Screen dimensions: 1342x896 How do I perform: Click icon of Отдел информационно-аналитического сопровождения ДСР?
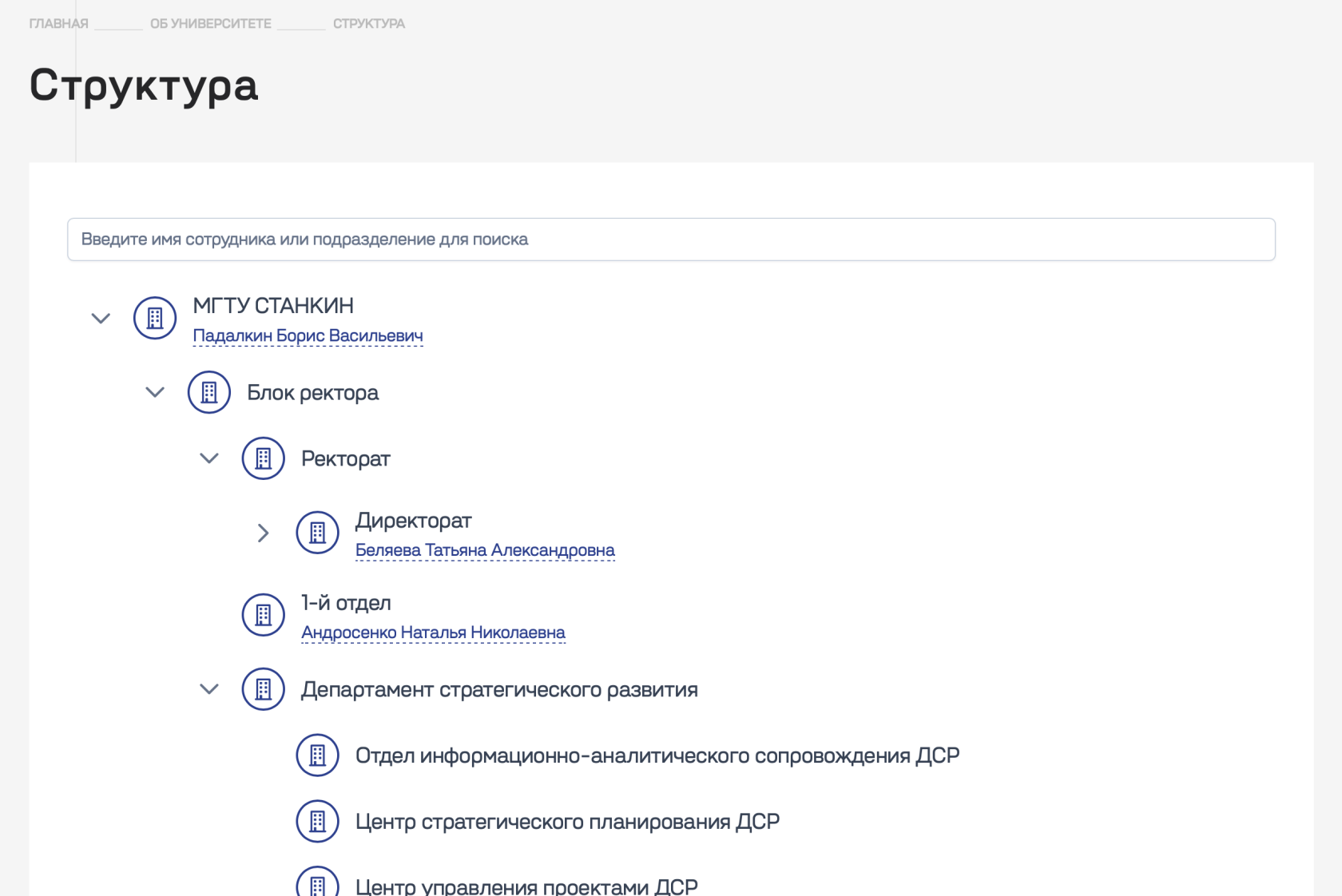[x=318, y=755]
